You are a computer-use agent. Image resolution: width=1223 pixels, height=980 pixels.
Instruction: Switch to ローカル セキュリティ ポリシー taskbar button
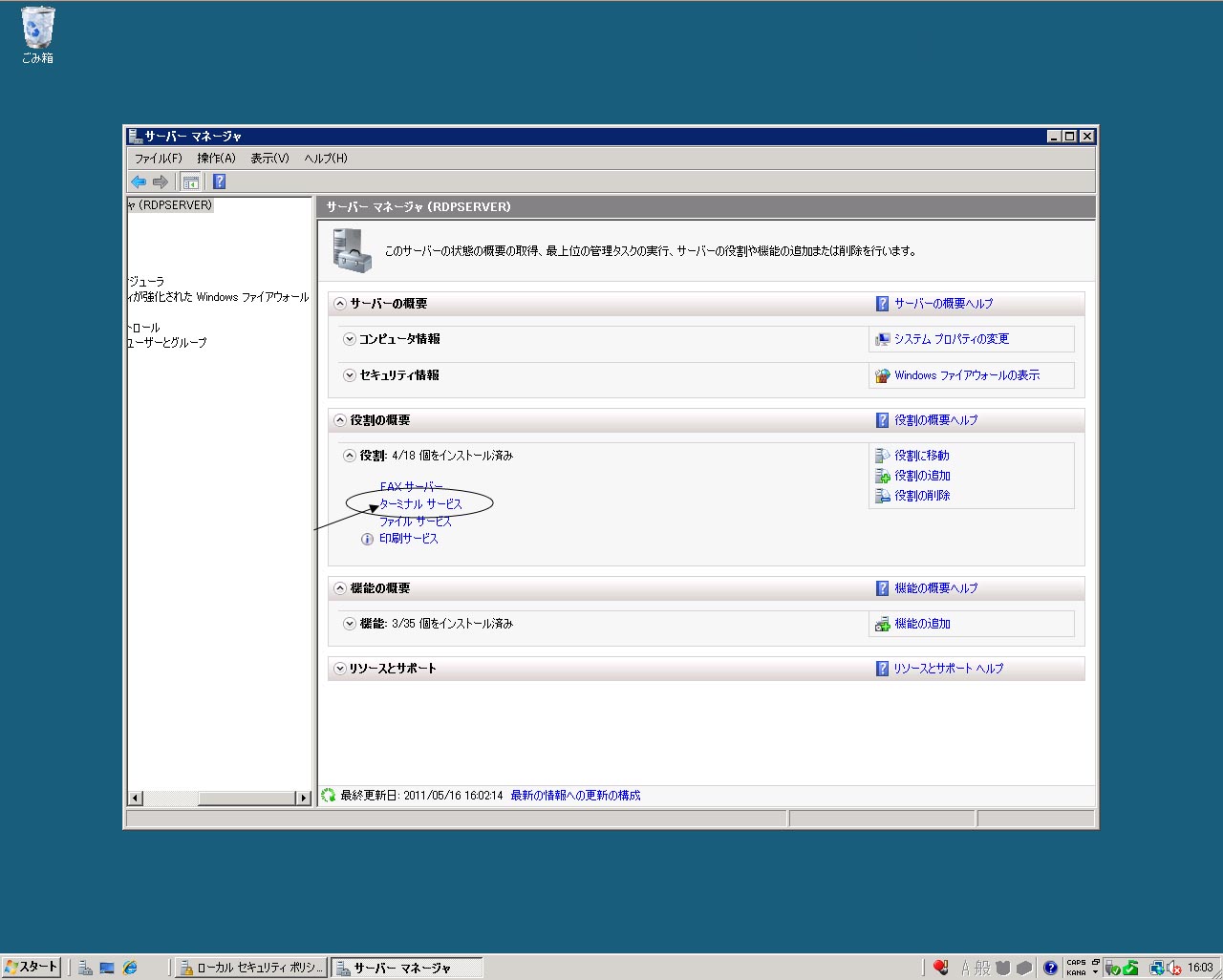pyautogui.click(x=251, y=968)
